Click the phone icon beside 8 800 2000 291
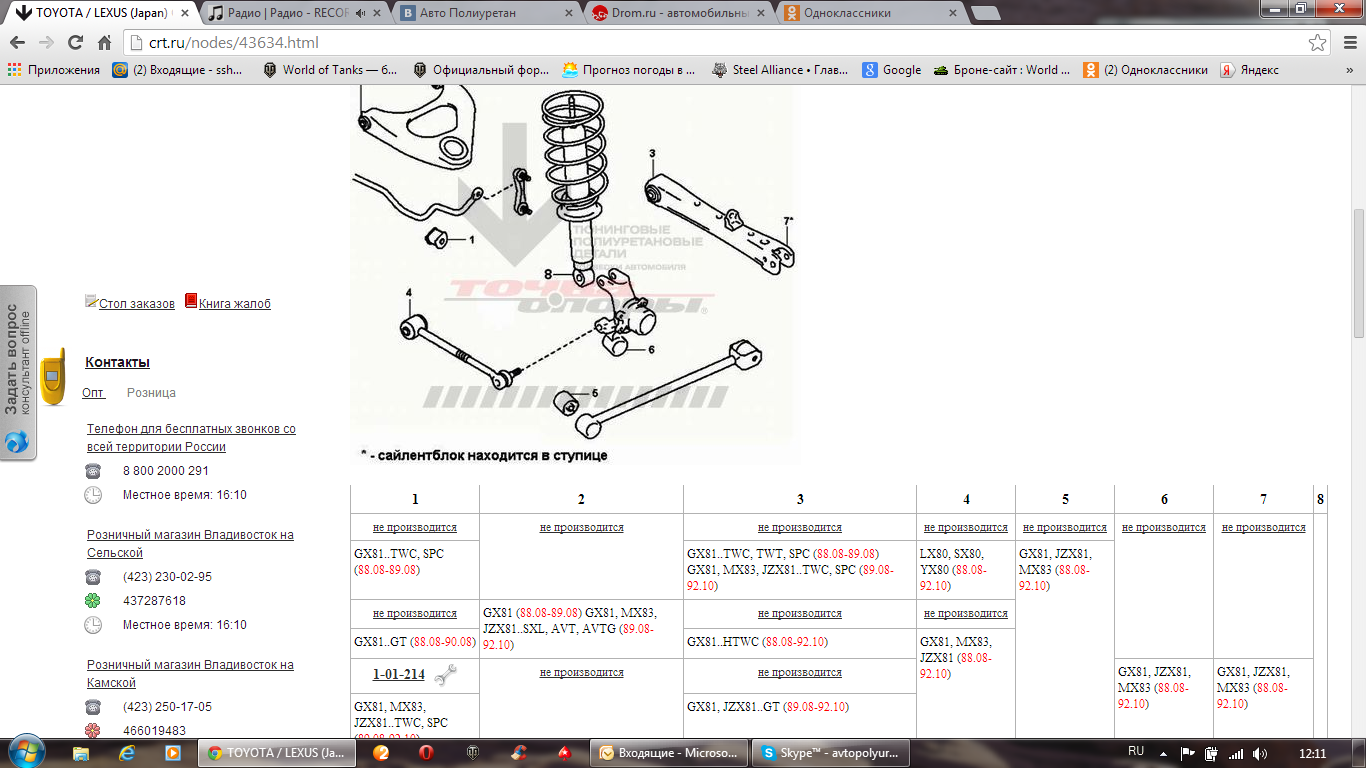Viewport: 1366px width, 768px height. [93, 471]
